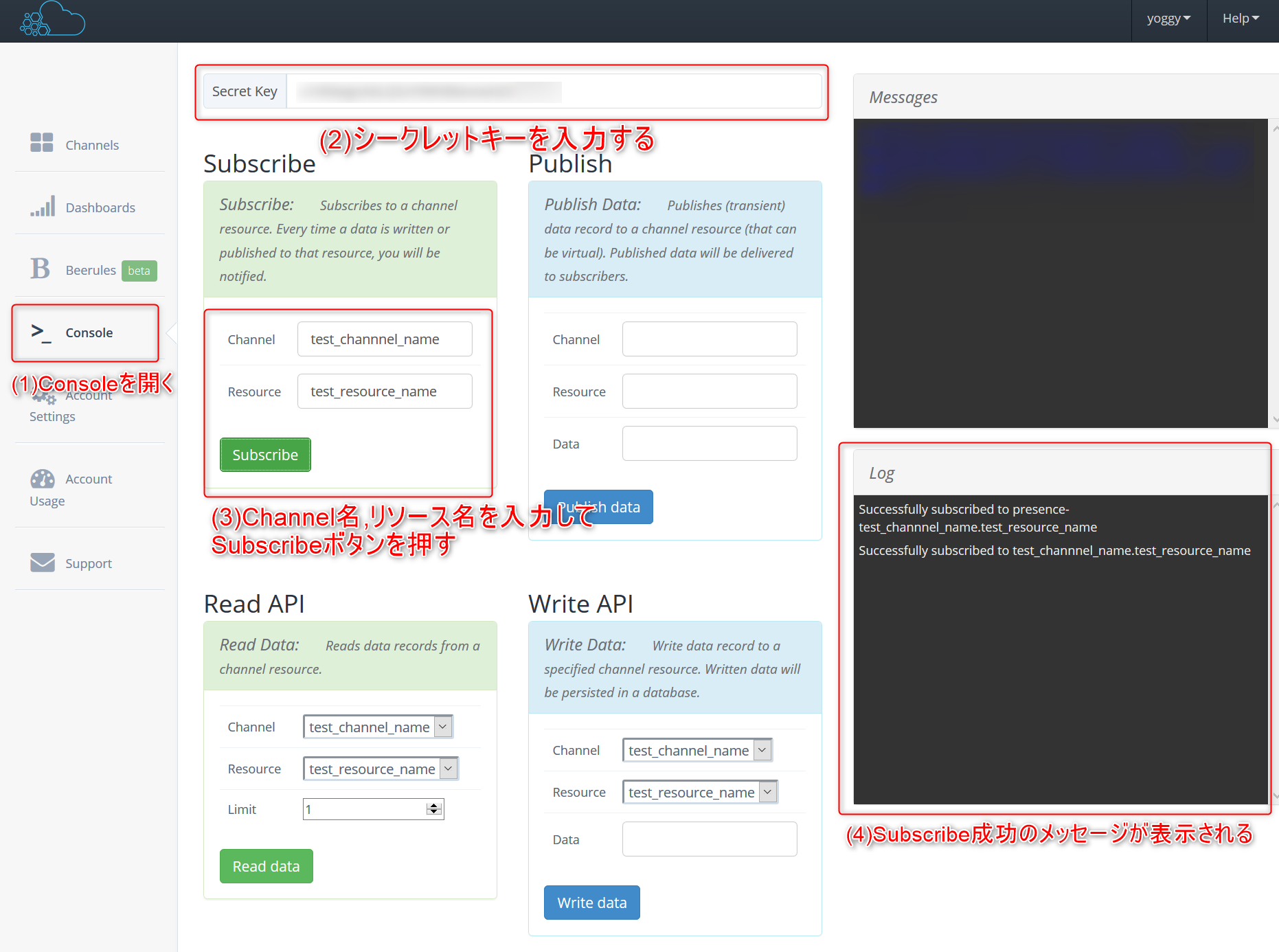Open Account Usage via the gauge icon
1279x952 pixels.
(x=42, y=479)
